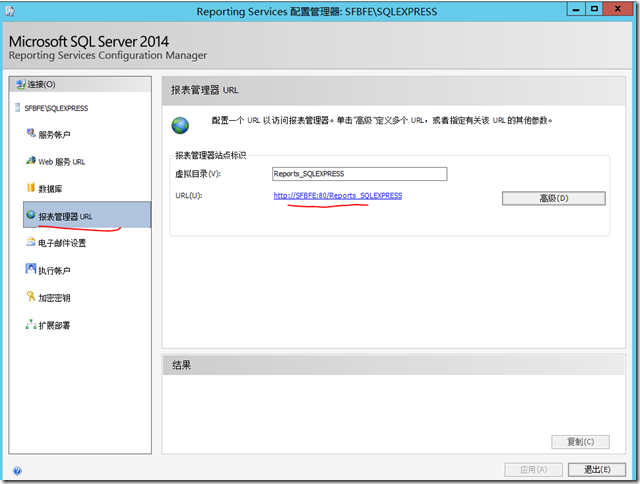Click the blue help icon at bottom left

click(x=17, y=471)
